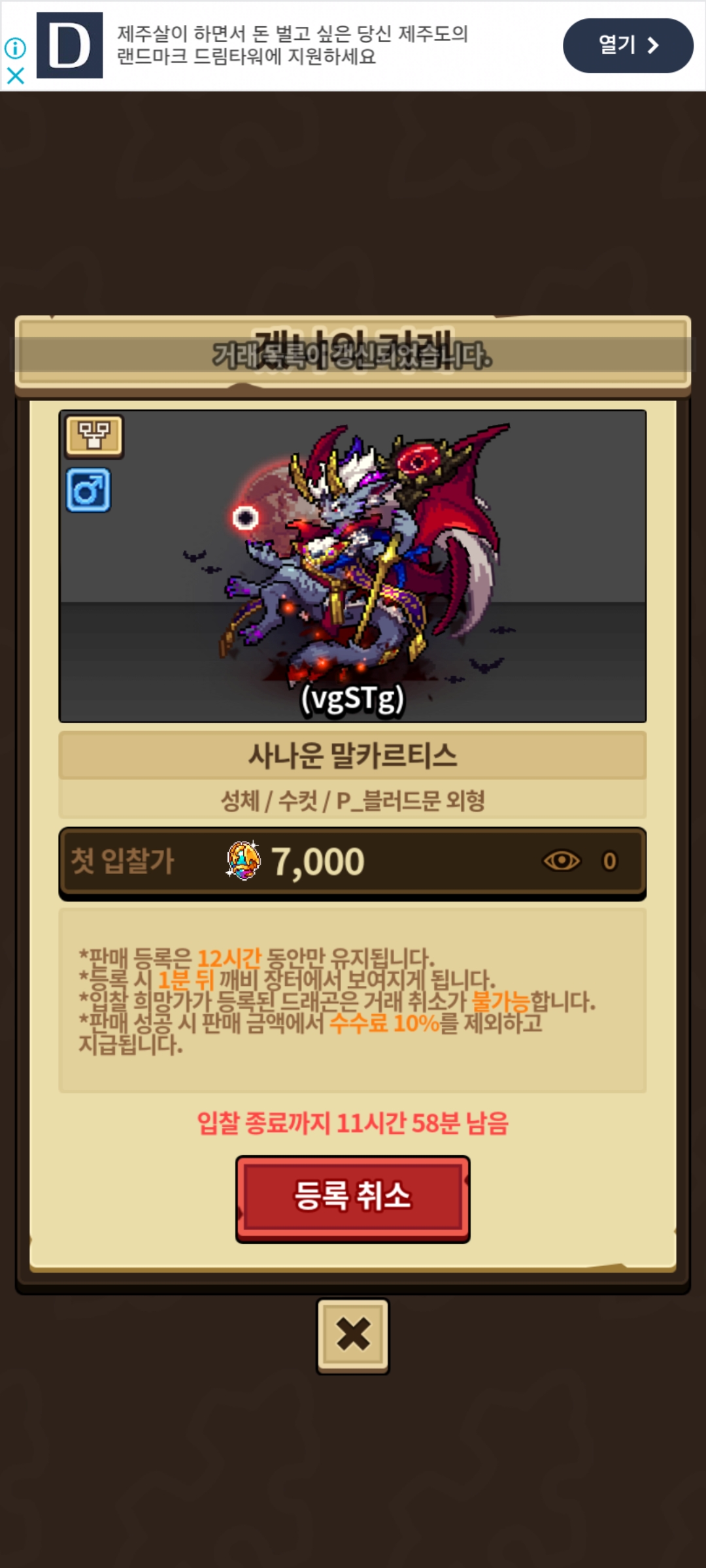Click the red 등록 취소 button

[x=352, y=1199]
